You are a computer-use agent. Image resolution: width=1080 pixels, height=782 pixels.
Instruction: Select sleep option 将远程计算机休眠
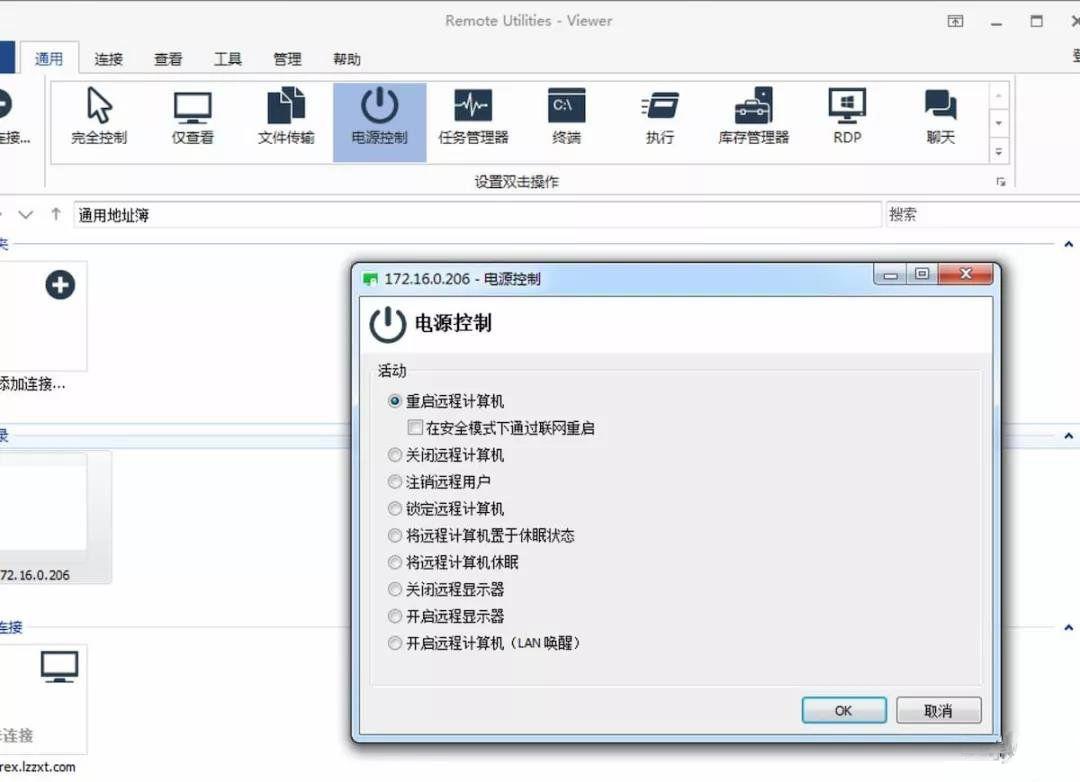click(395, 562)
